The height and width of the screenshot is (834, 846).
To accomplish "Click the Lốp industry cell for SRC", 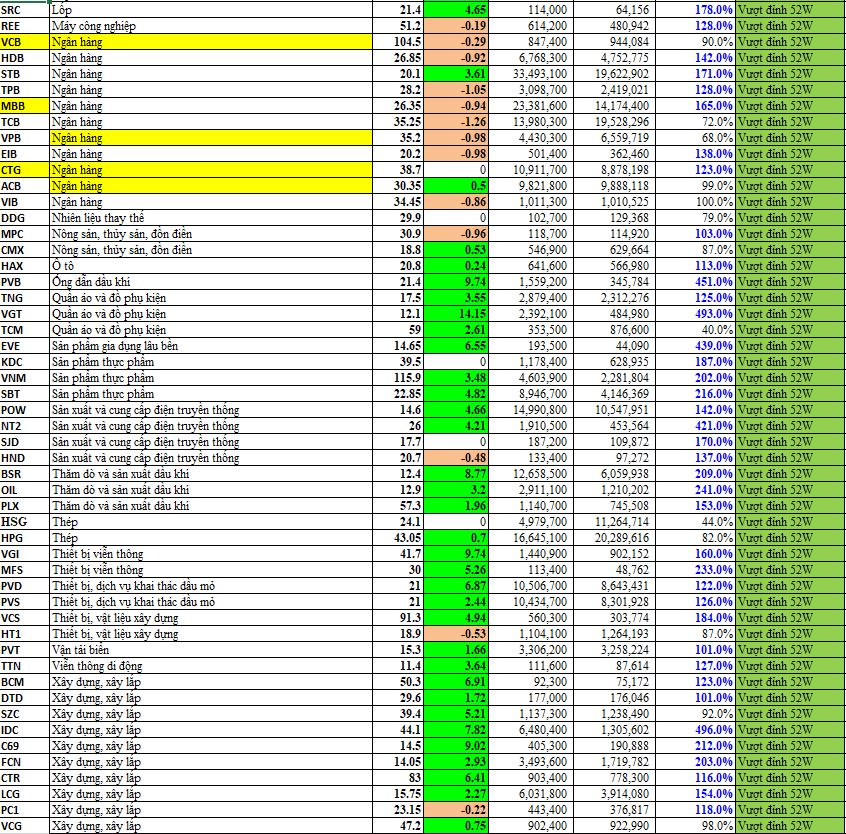I will coord(210,9).
